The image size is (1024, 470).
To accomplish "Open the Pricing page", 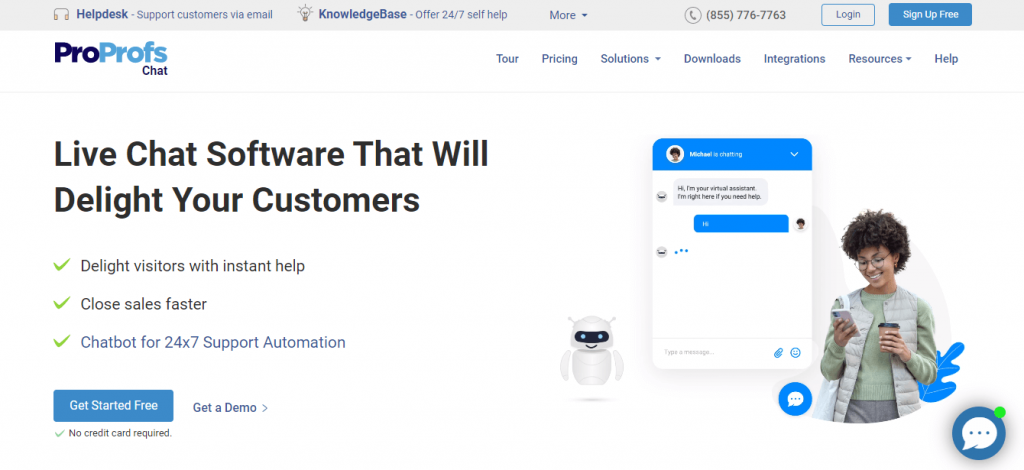I will tap(559, 59).
